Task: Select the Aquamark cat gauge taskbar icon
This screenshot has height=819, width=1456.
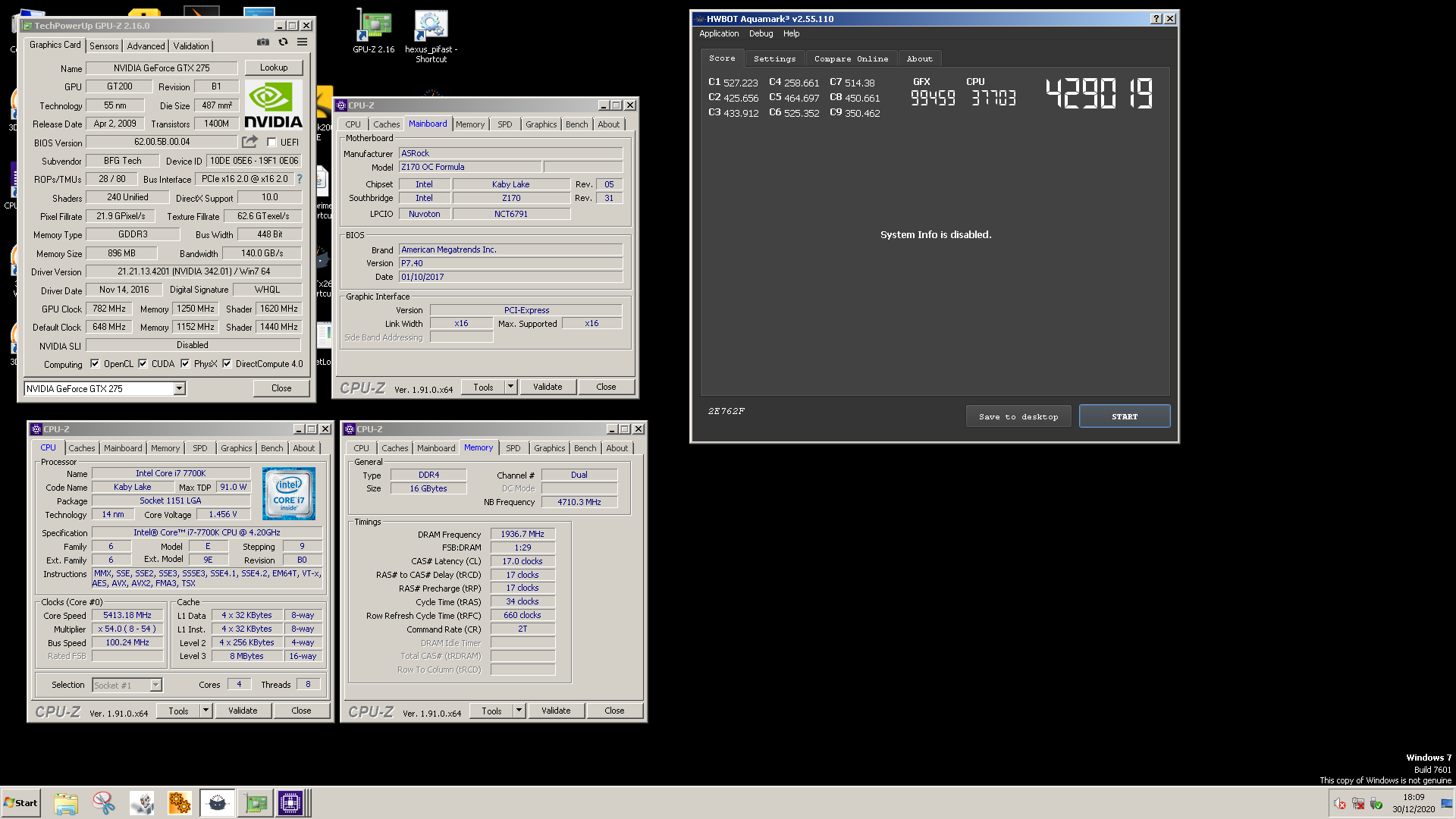Action: tap(218, 803)
